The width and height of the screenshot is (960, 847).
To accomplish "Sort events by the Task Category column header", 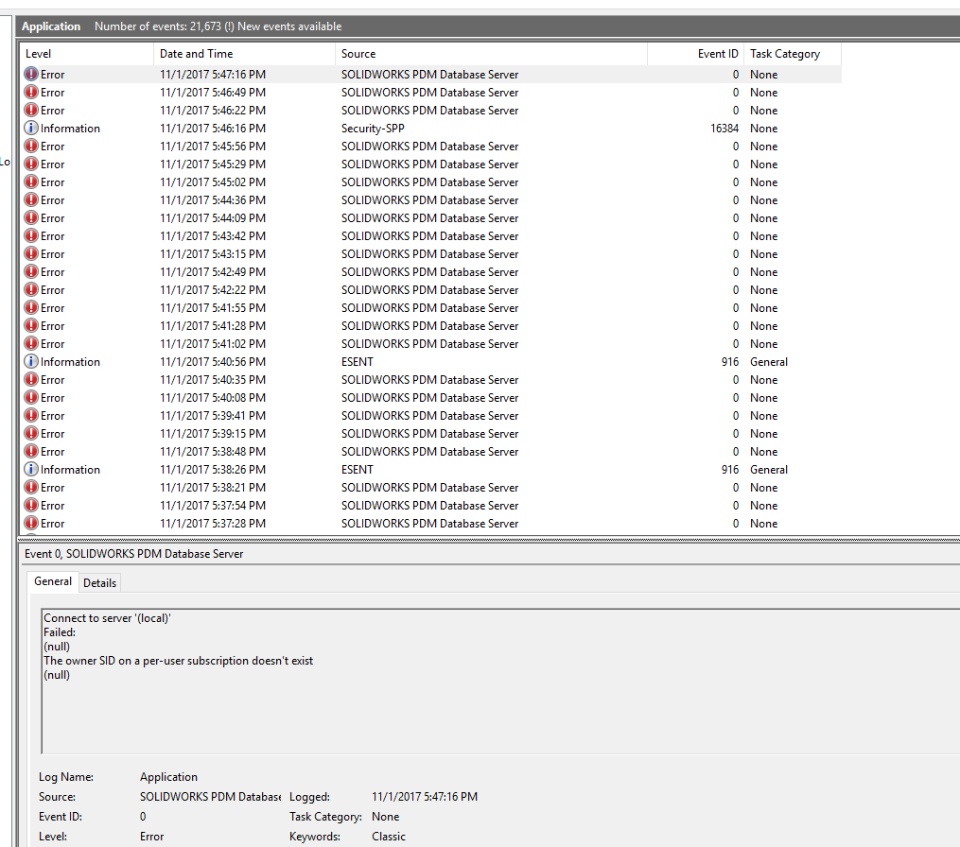I will pyautogui.click(x=792, y=54).
